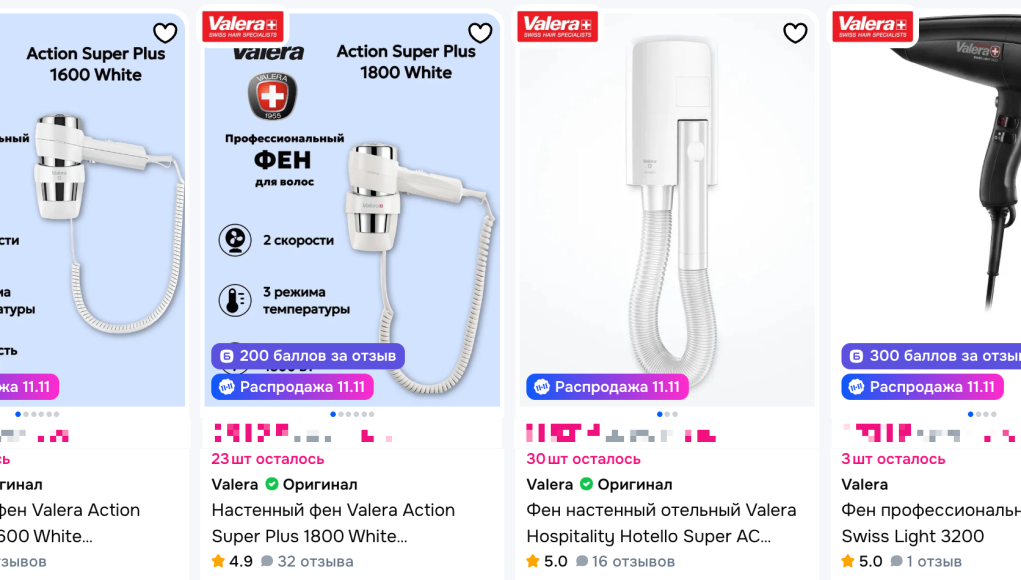Click comment bubble icon next to 32 отзыва
Viewport: 1021px width, 580px height.
(267, 562)
